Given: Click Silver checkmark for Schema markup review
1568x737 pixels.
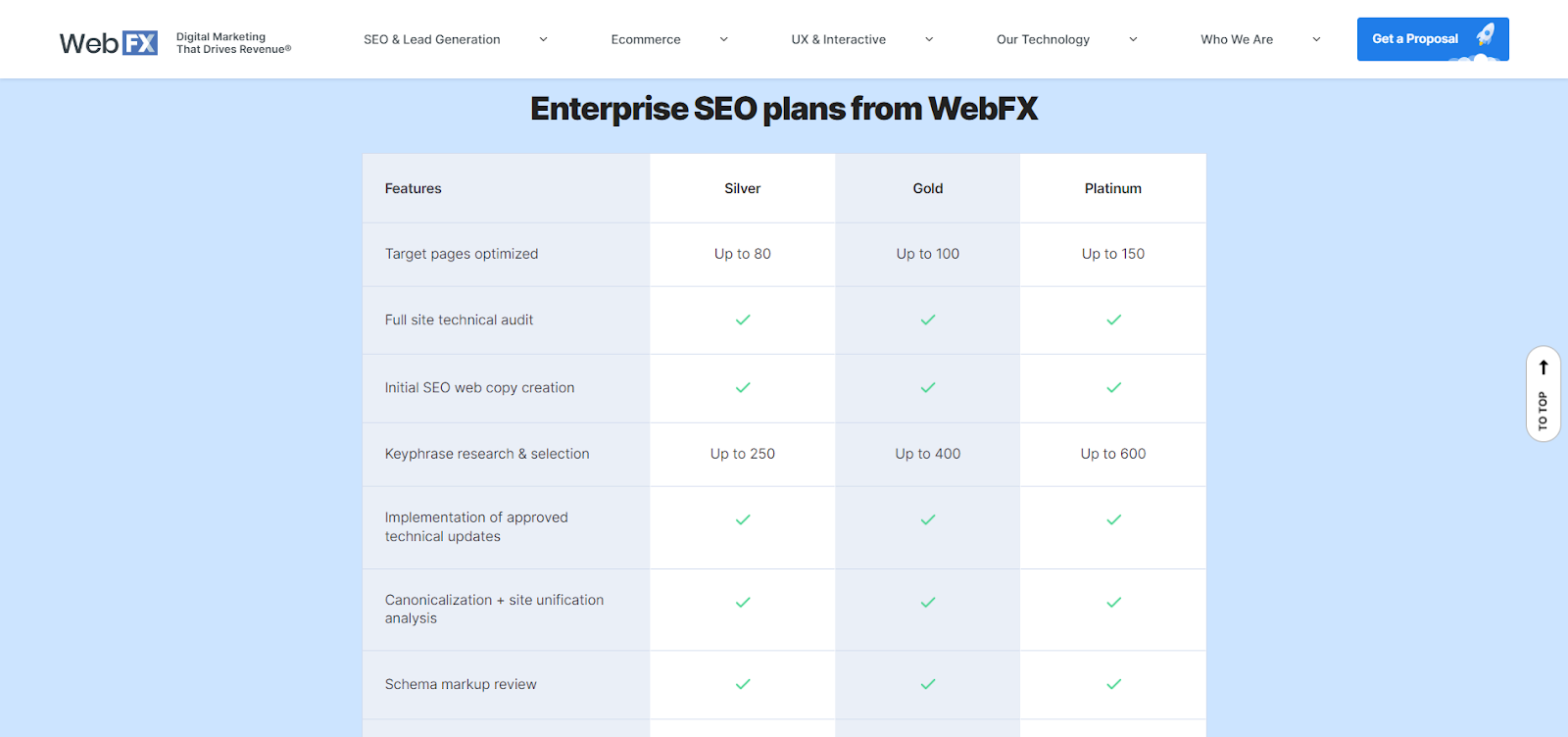Looking at the screenshot, I should tap(743, 684).
